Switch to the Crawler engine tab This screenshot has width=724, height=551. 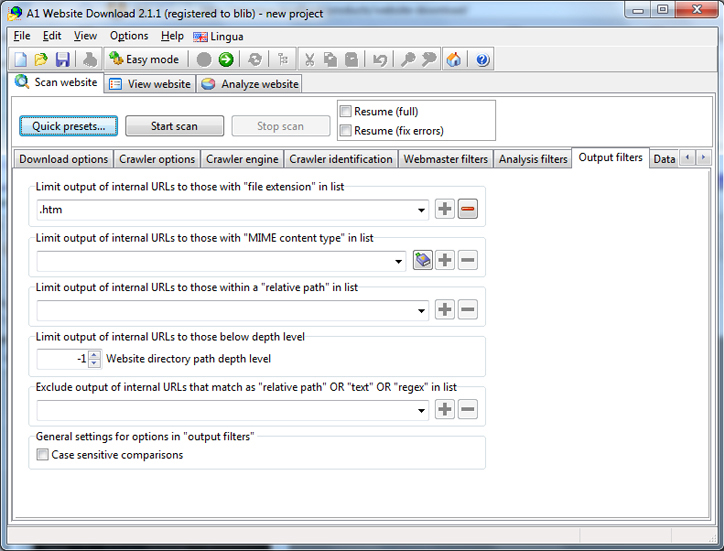[x=242, y=159]
